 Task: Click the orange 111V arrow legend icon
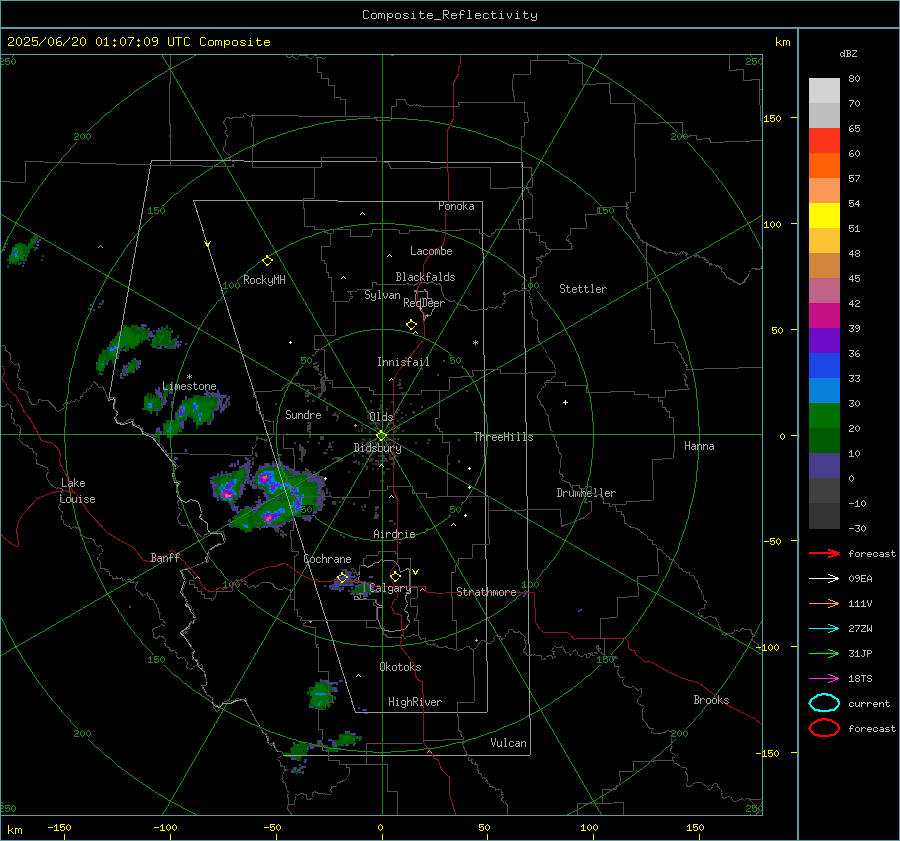coord(824,603)
